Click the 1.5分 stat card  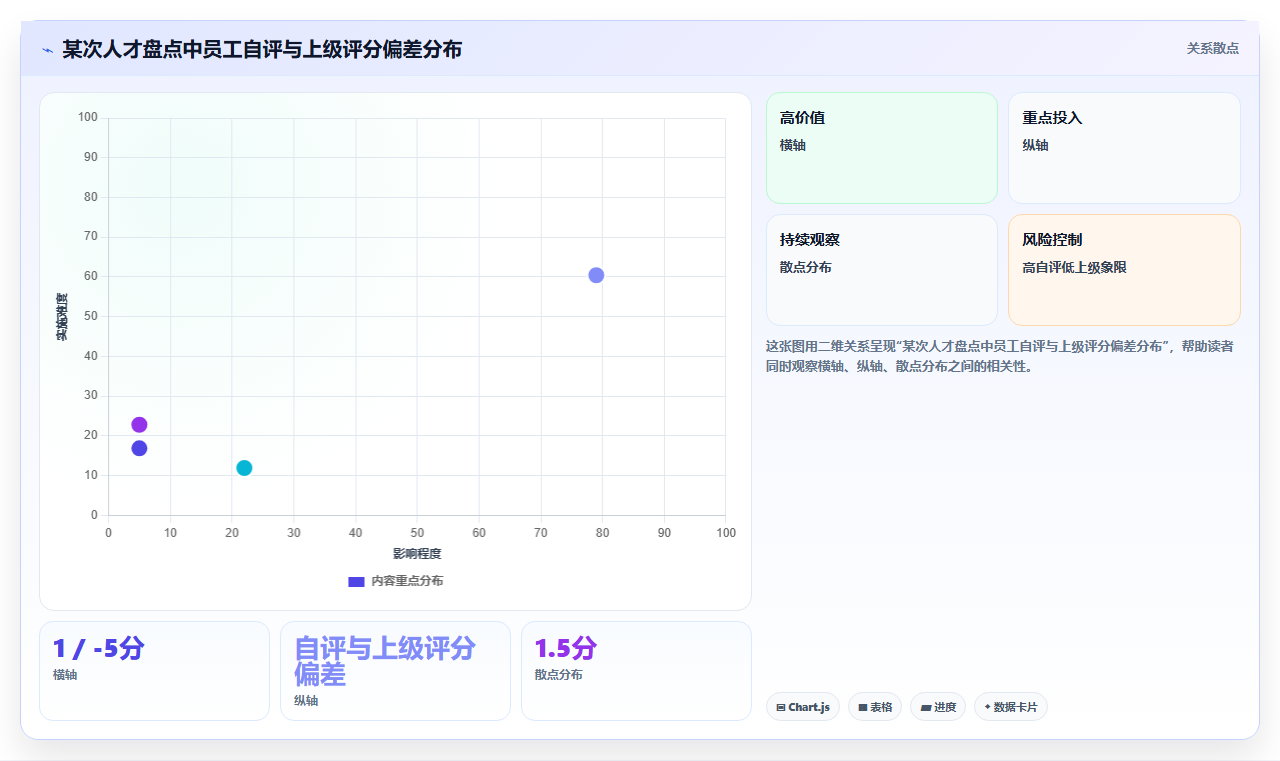click(636, 671)
